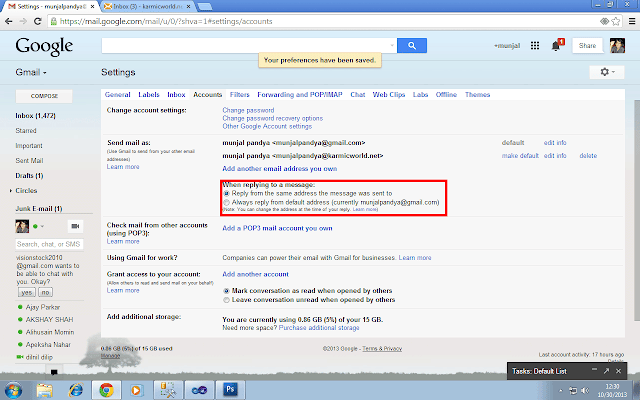Delete the karmicworld.net send-as address
This screenshot has height=400, width=640.
588,156
